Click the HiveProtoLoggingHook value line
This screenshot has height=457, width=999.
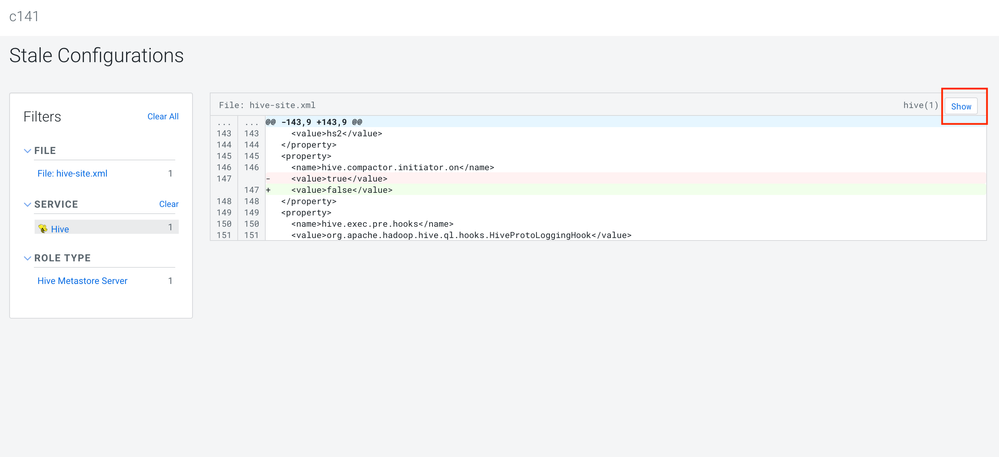pyautogui.click(x=461, y=235)
